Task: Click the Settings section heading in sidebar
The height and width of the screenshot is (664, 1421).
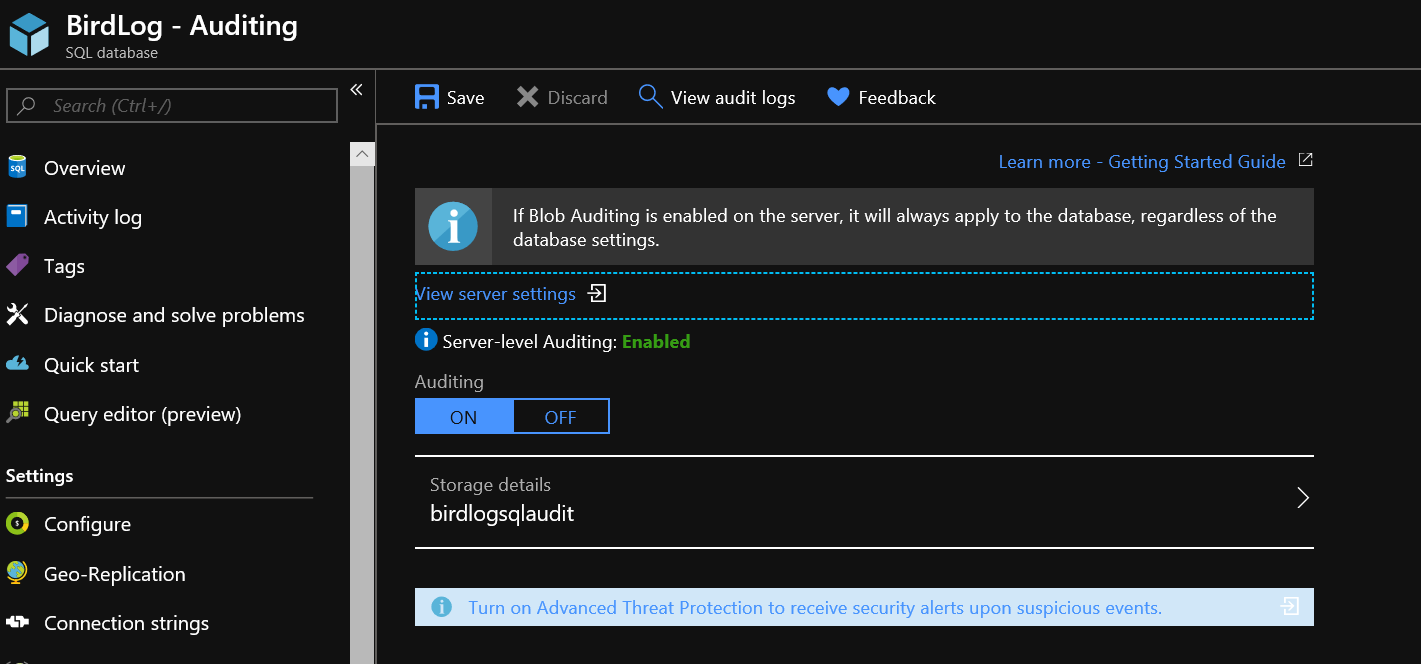Action: (x=39, y=475)
